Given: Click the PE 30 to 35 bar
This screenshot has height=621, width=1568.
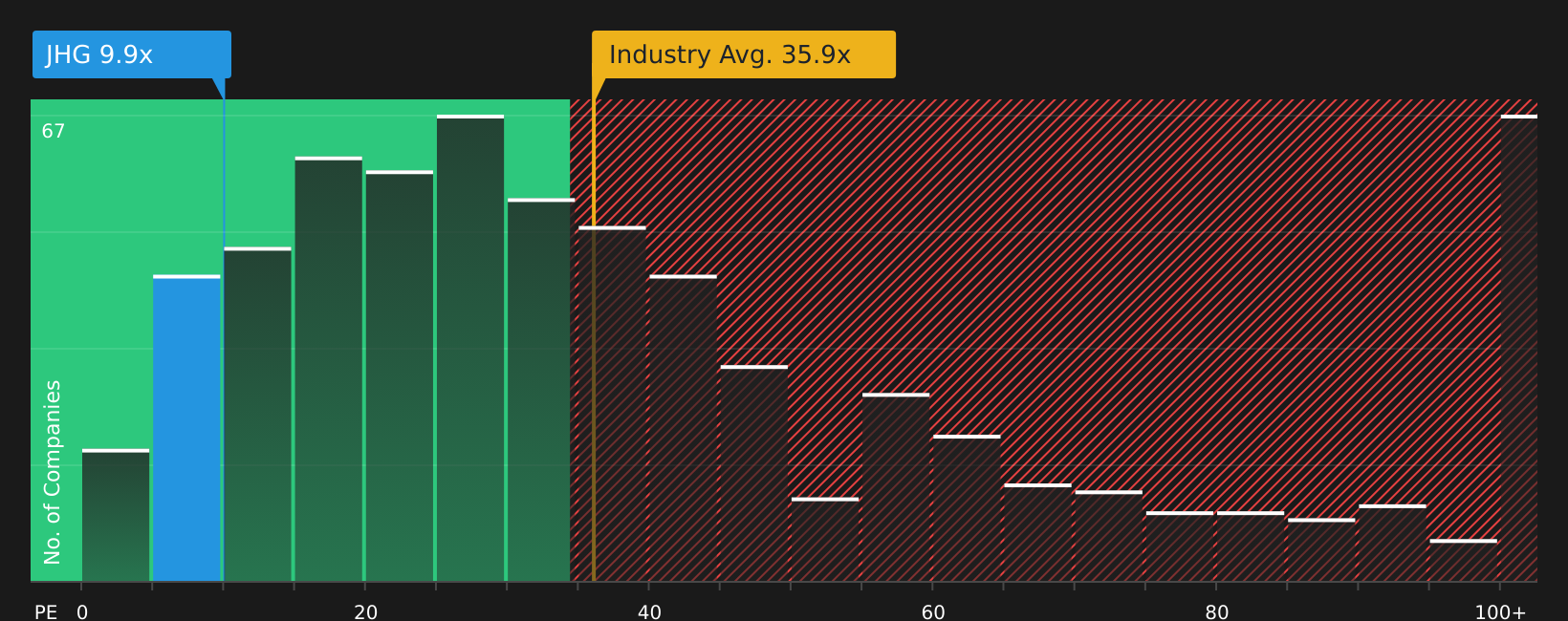Looking at the screenshot, I should click(x=541, y=390).
